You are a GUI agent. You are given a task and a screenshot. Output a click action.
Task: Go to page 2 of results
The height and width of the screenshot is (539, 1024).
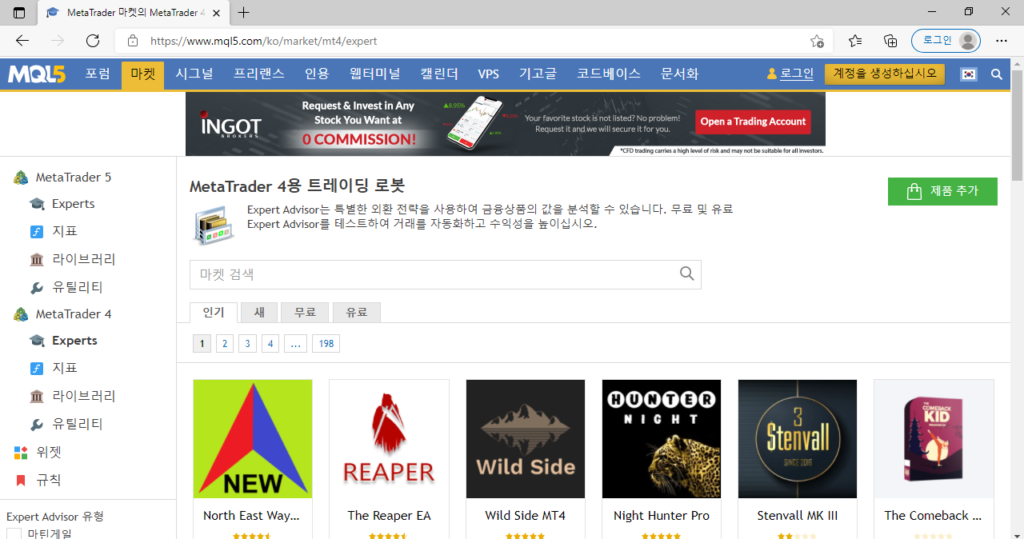pyautogui.click(x=225, y=344)
